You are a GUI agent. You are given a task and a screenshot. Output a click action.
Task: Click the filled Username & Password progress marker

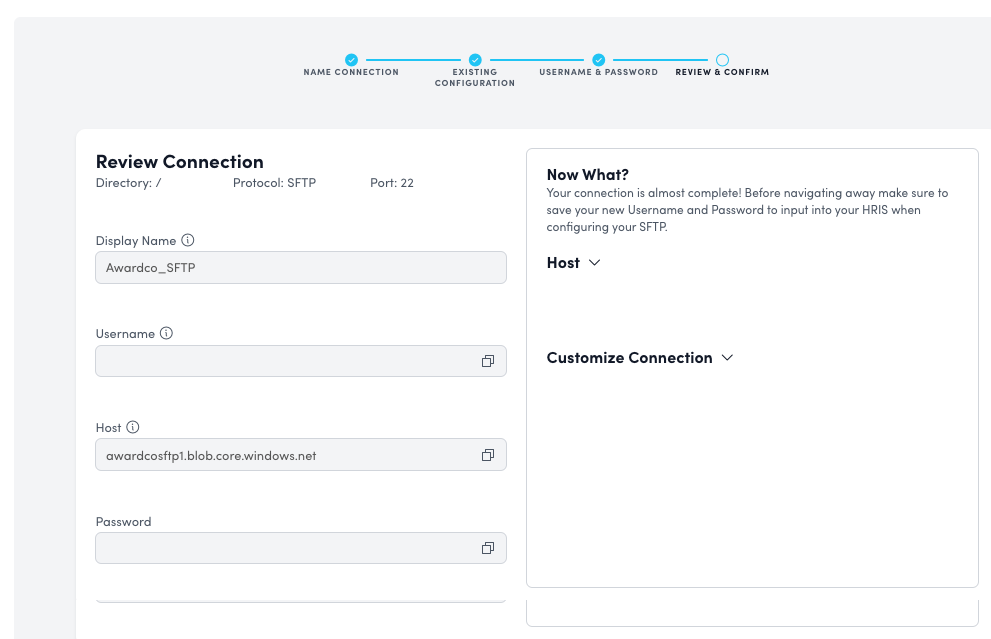coord(598,60)
